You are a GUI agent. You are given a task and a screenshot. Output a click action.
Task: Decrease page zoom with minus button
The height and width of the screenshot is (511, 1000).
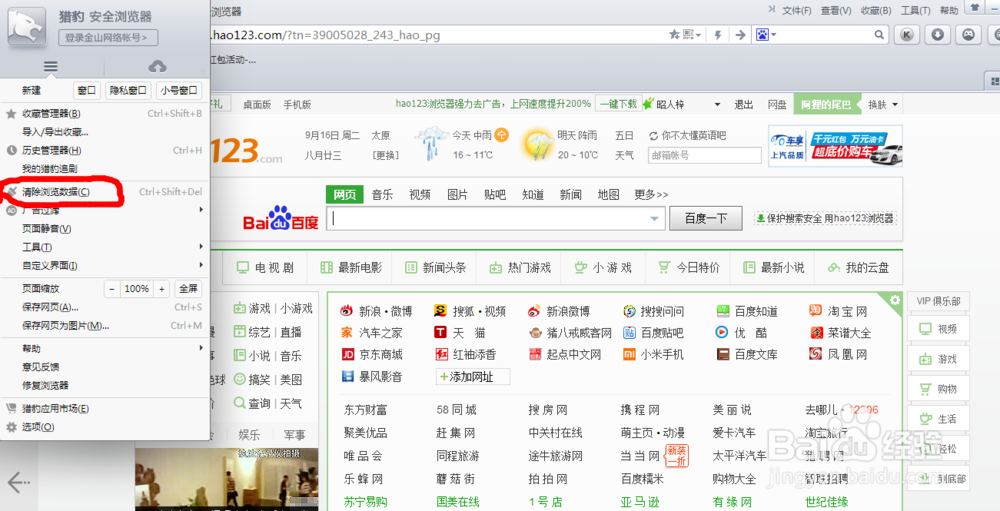(x=112, y=289)
